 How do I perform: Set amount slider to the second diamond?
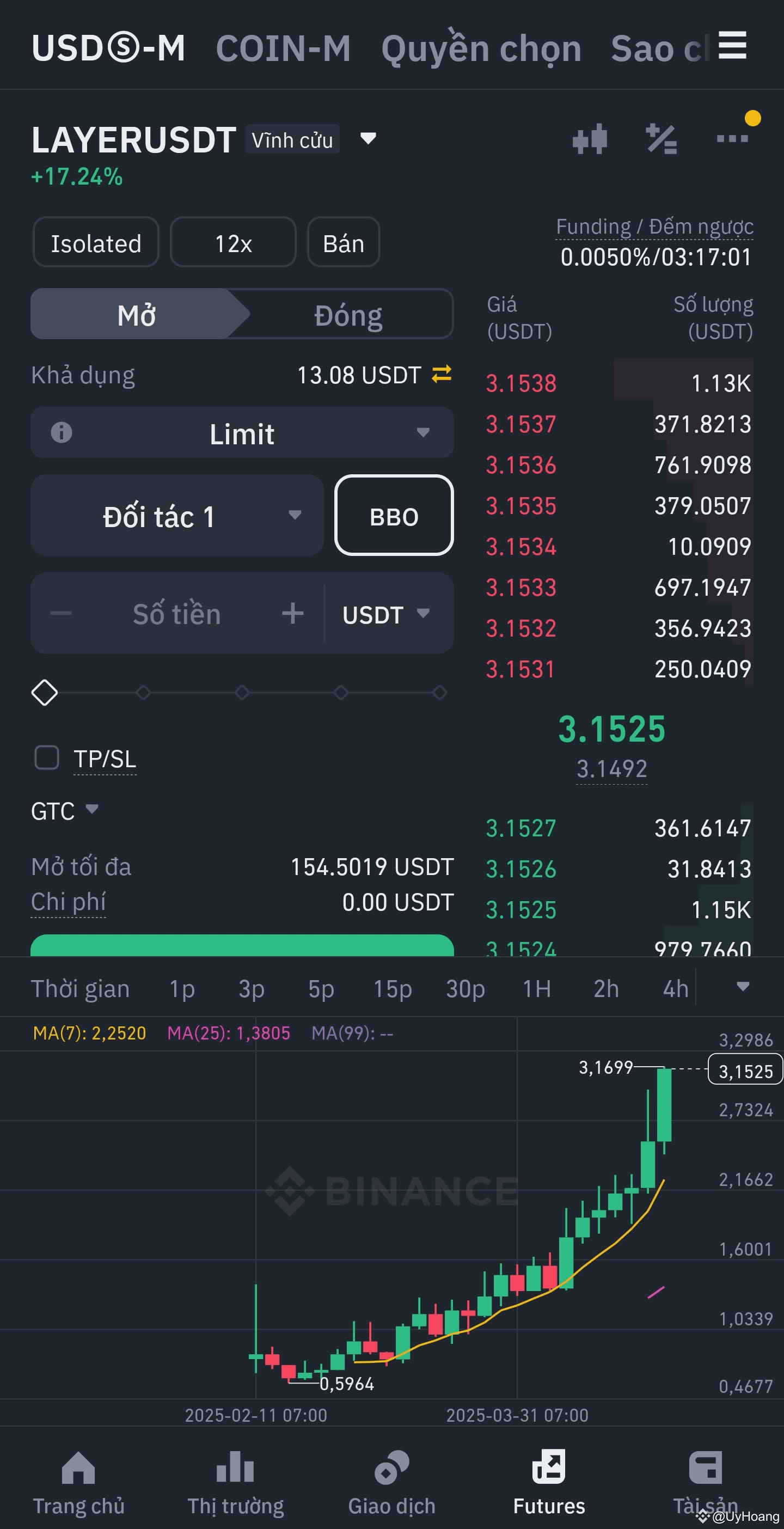(143, 693)
